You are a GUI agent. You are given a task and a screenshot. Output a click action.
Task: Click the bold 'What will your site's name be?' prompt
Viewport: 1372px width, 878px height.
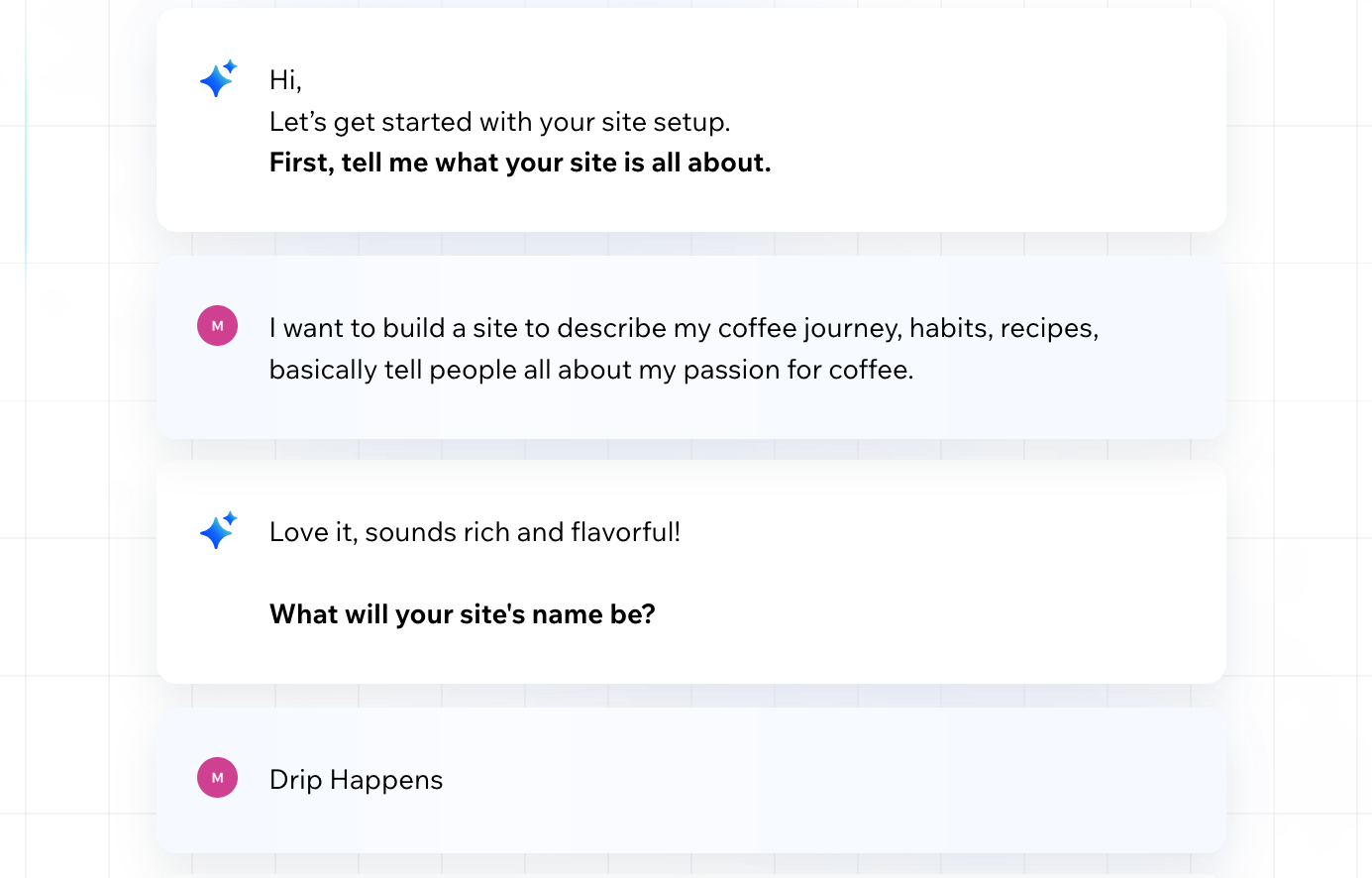tap(463, 613)
